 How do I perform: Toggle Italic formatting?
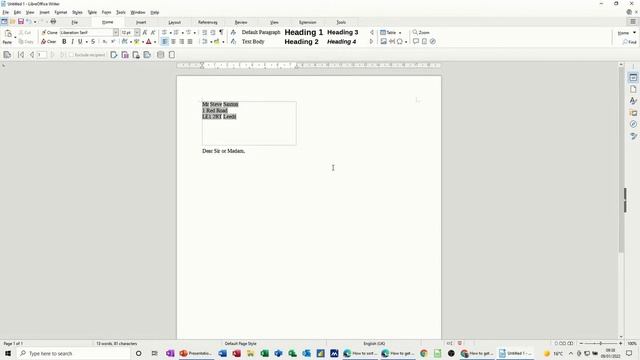pyautogui.click(x=72, y=42)
